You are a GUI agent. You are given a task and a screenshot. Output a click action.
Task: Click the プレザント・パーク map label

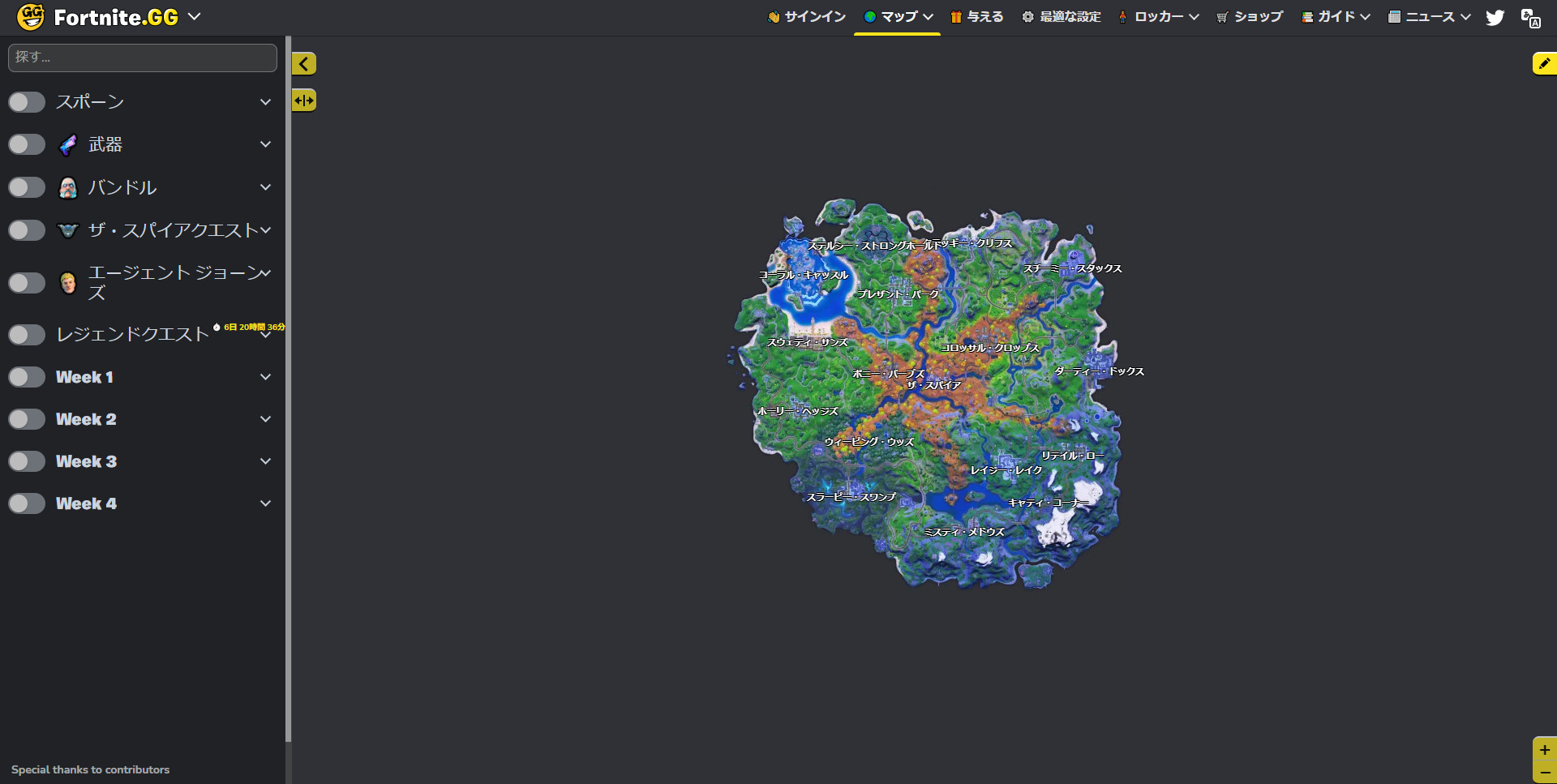(898, 294)
